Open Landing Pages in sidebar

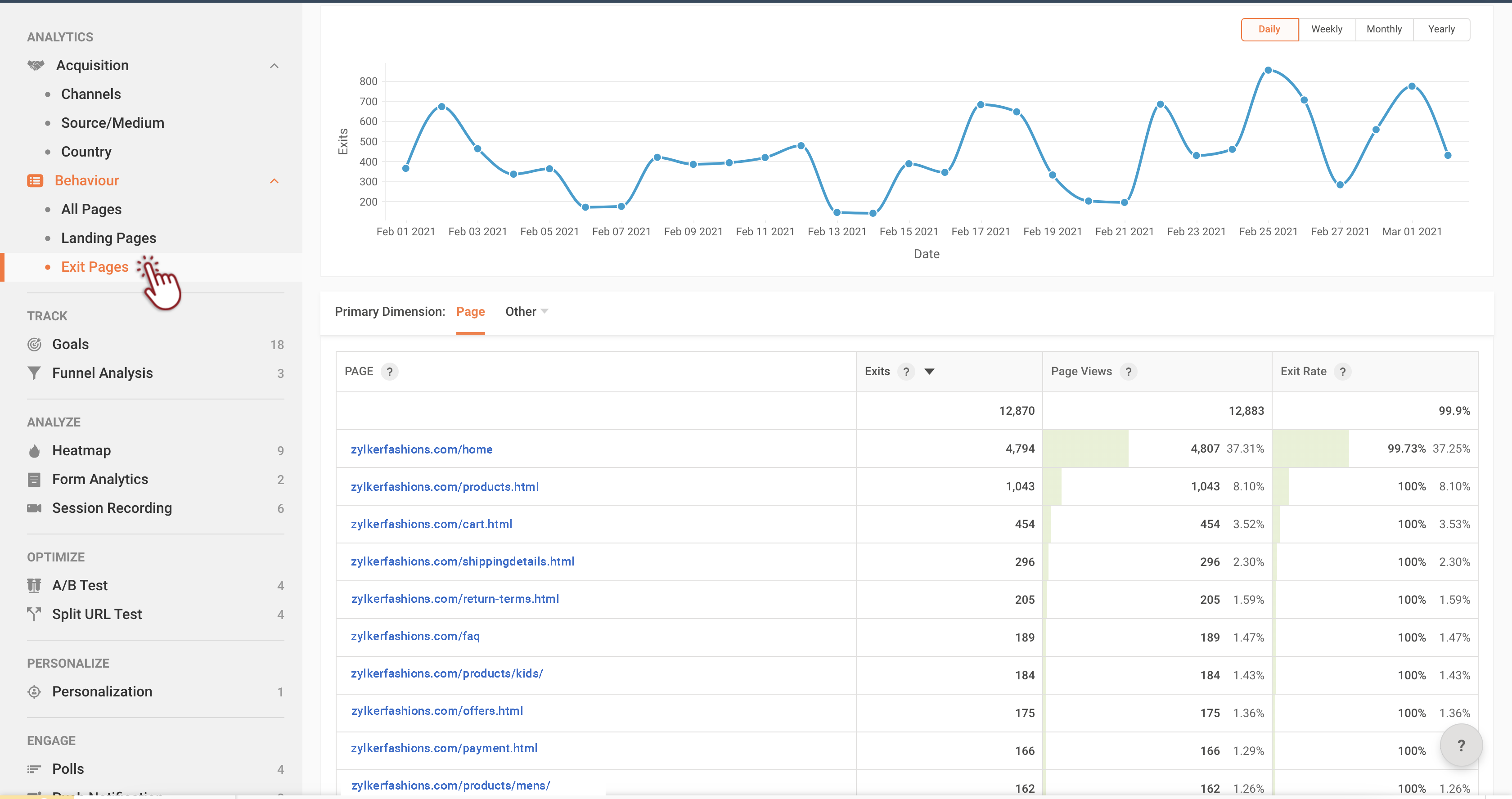pyautogui.click(x=108, y=238)
